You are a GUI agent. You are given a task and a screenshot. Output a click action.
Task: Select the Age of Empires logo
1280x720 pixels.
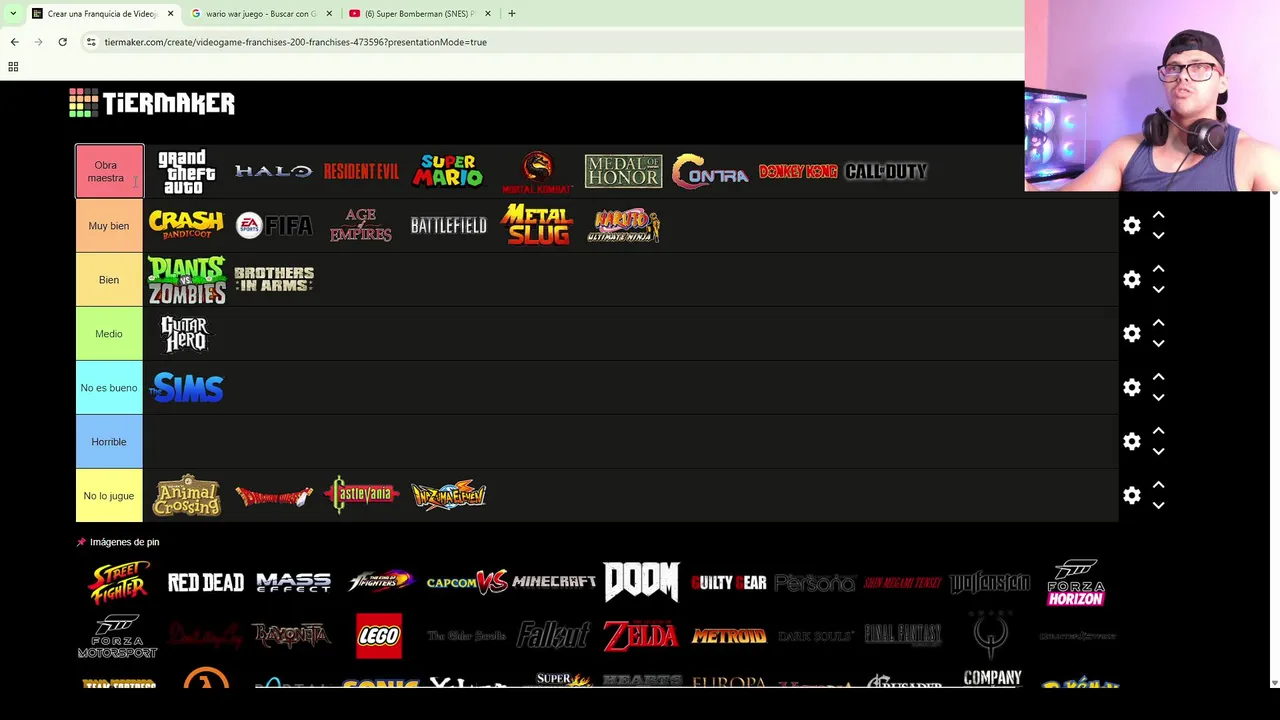click(361, 226)
